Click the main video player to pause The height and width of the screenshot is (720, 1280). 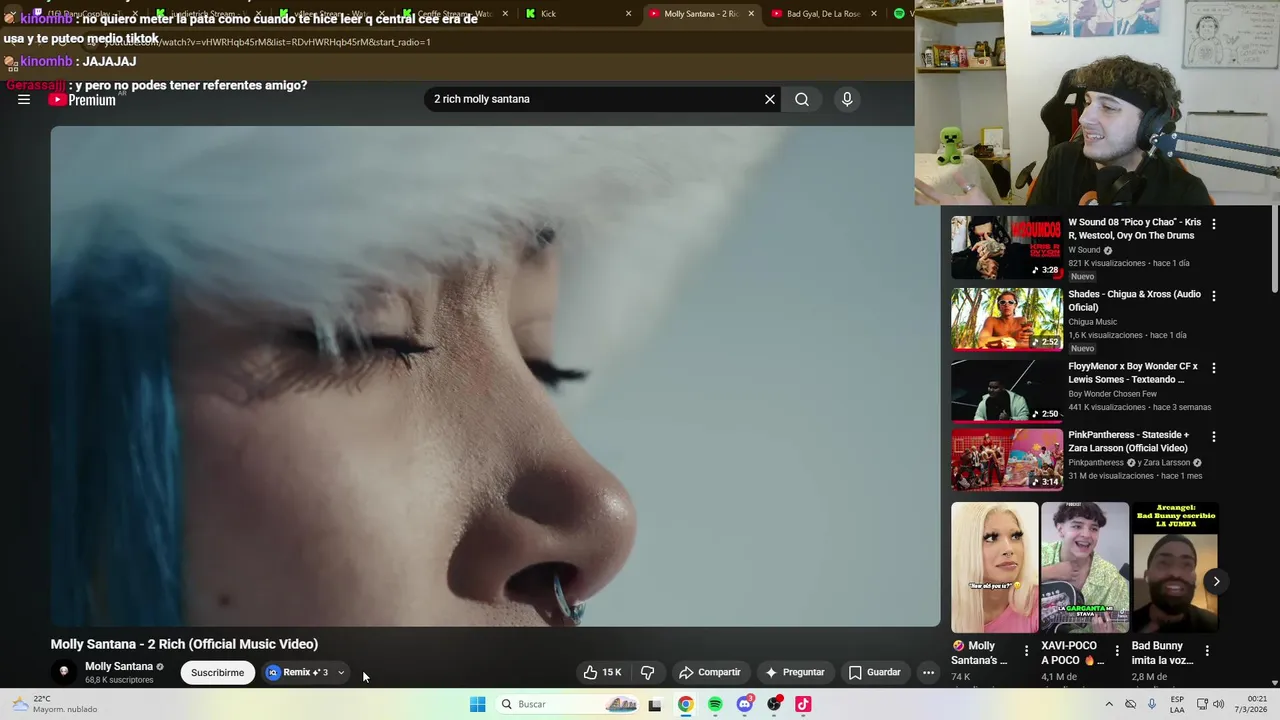click(495, 376)
